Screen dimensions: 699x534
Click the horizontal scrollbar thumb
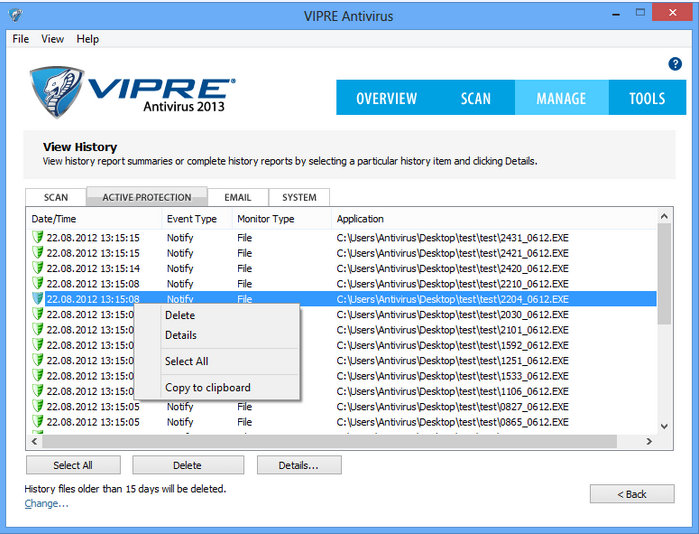point(329,441)
